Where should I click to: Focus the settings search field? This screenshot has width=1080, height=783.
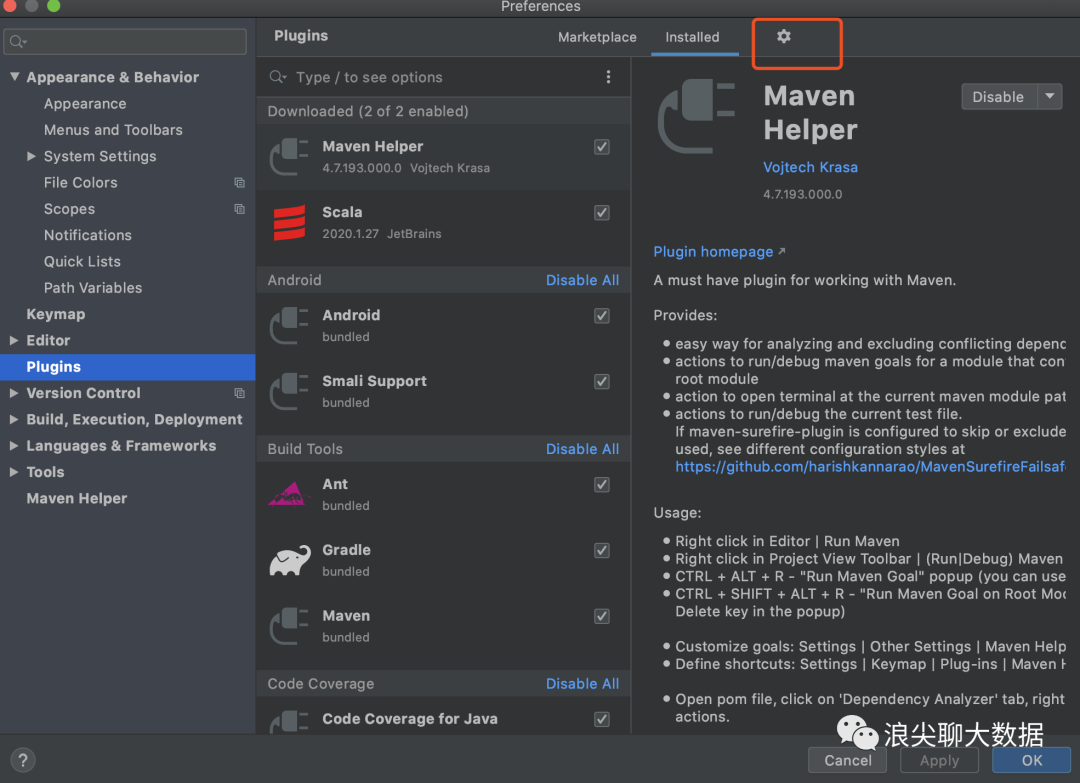(x=125, y=41)
